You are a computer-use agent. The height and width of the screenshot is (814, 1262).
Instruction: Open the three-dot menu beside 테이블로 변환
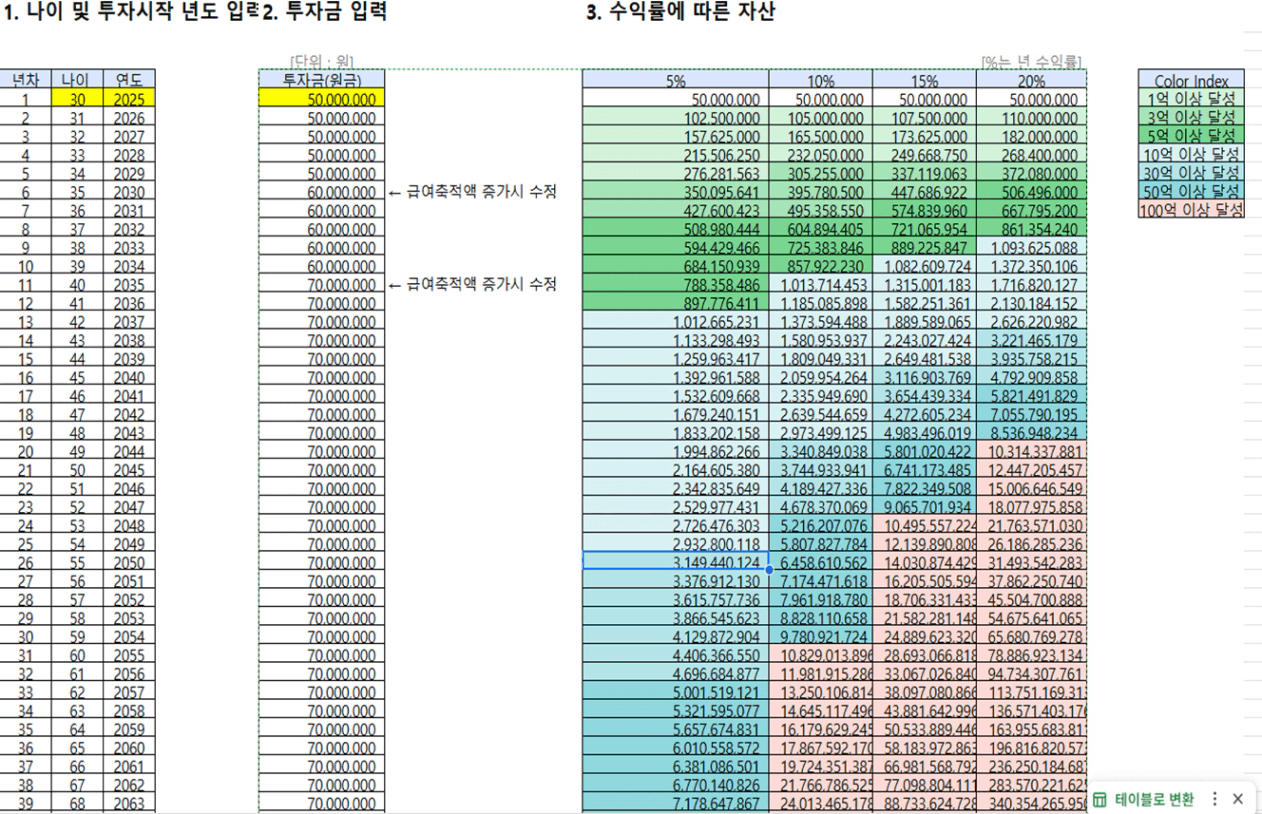point(1215,799)
